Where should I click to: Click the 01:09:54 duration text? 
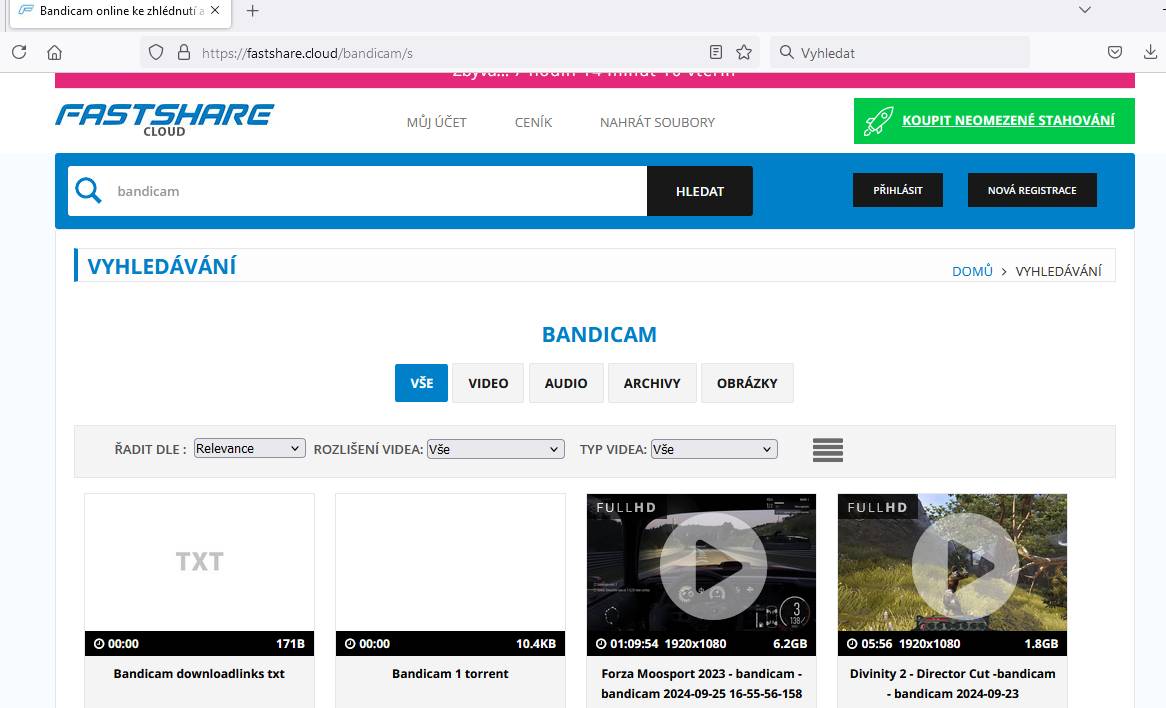634,644
